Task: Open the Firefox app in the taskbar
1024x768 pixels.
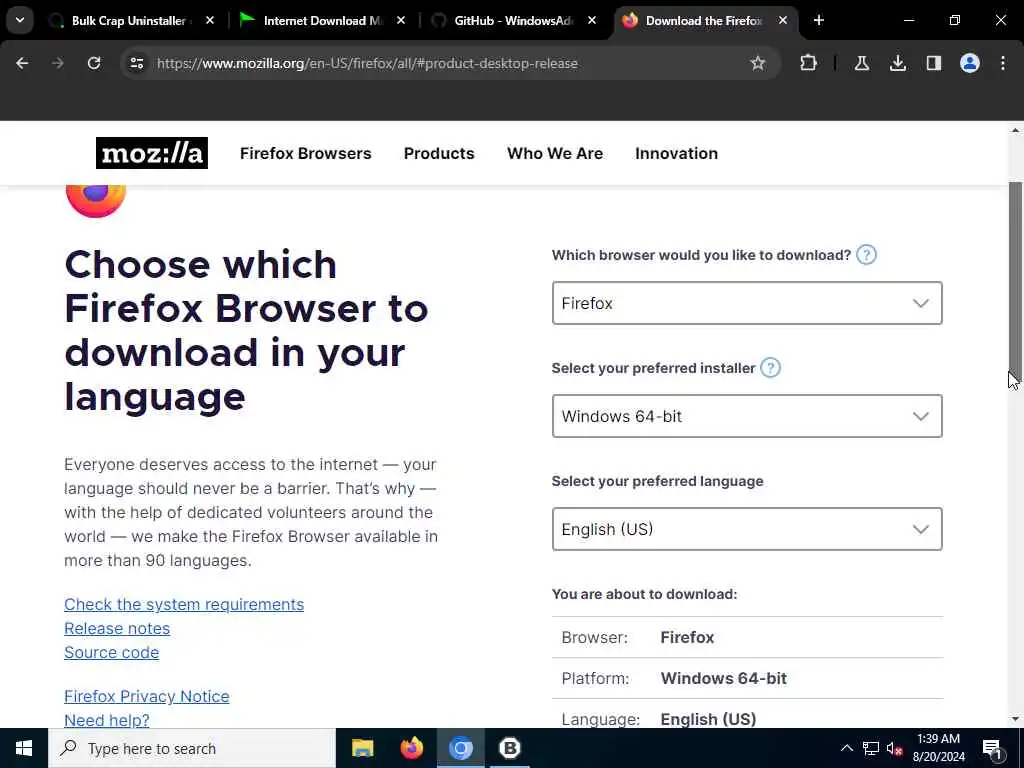Action: (x=411, y=748)
